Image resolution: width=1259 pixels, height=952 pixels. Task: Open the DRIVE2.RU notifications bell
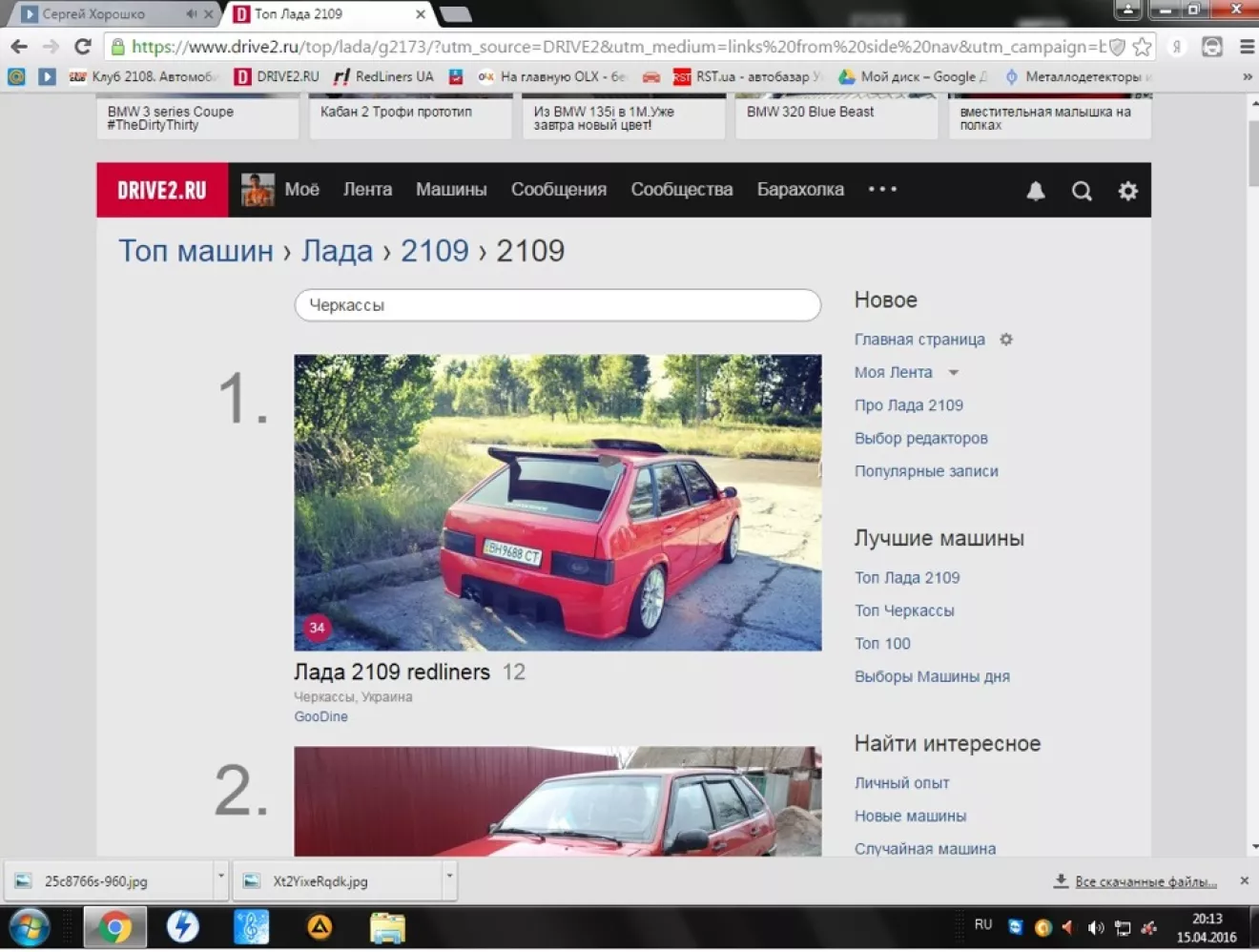[1036, 191]
